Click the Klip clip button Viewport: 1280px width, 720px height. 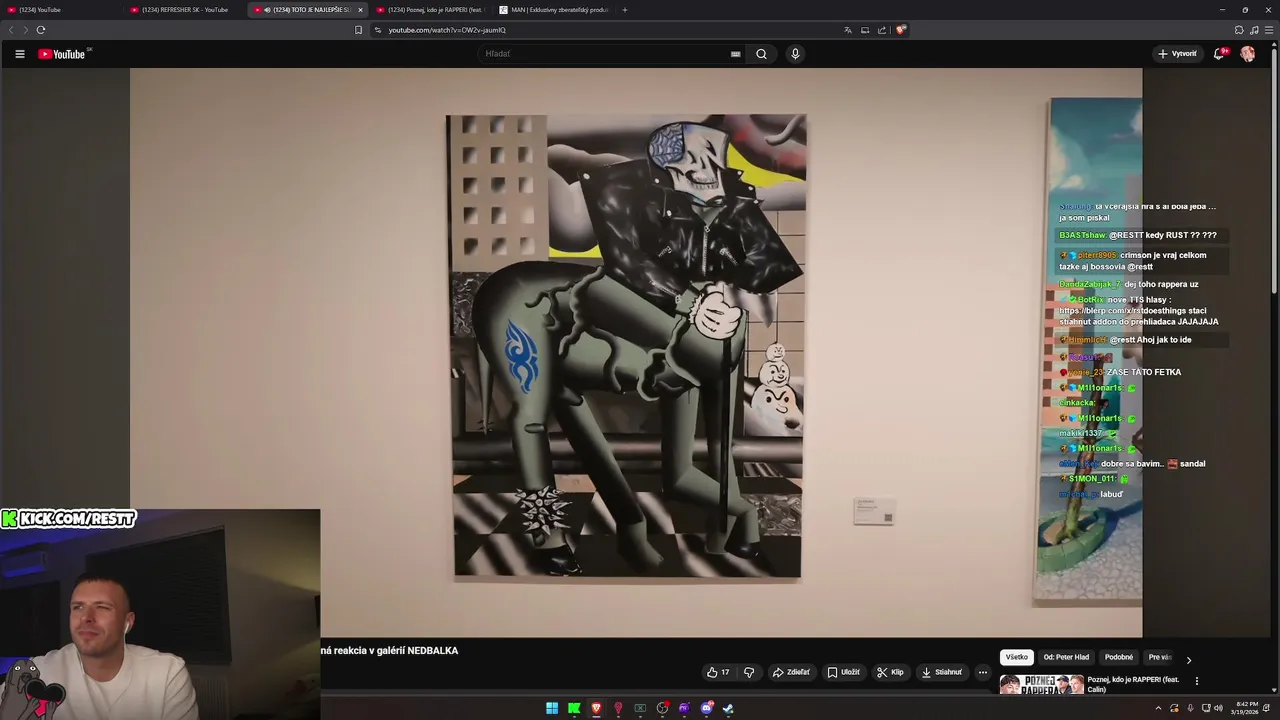tap(890, 672)
